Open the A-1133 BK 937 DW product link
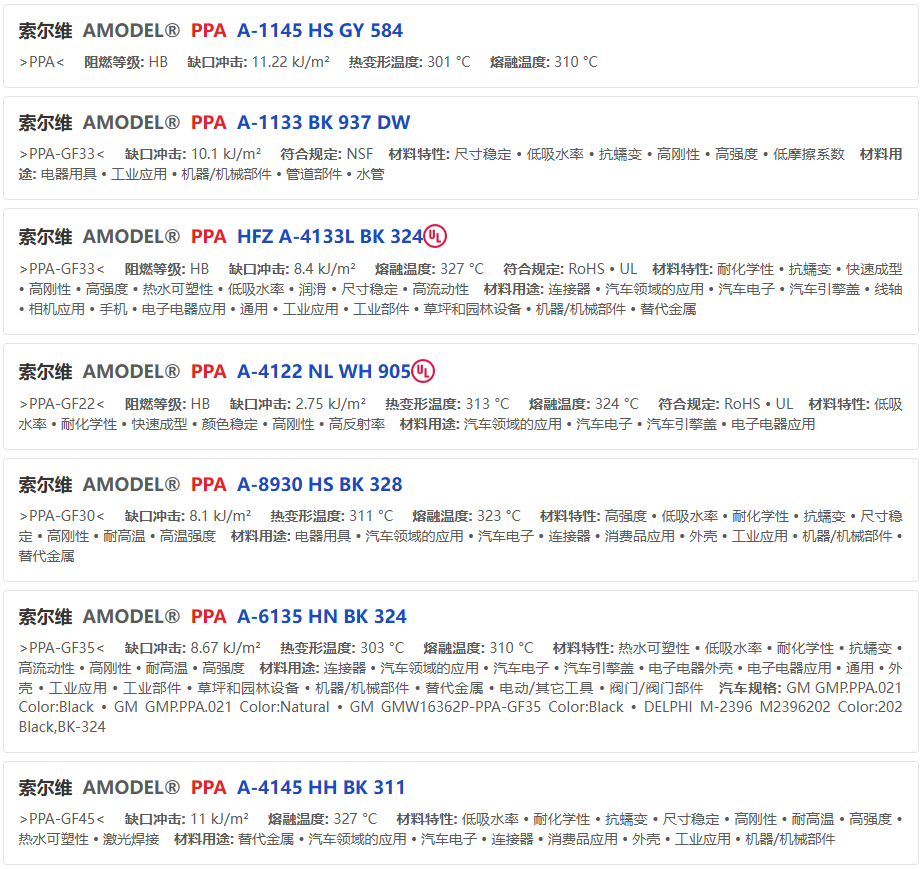 tap(323, 122)
